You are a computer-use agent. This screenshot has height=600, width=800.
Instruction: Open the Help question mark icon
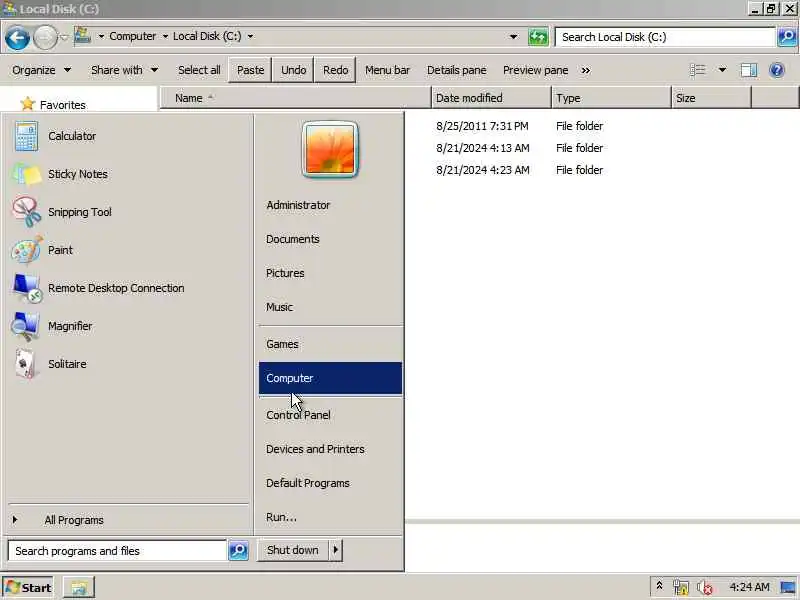click(x=777, y=70)
